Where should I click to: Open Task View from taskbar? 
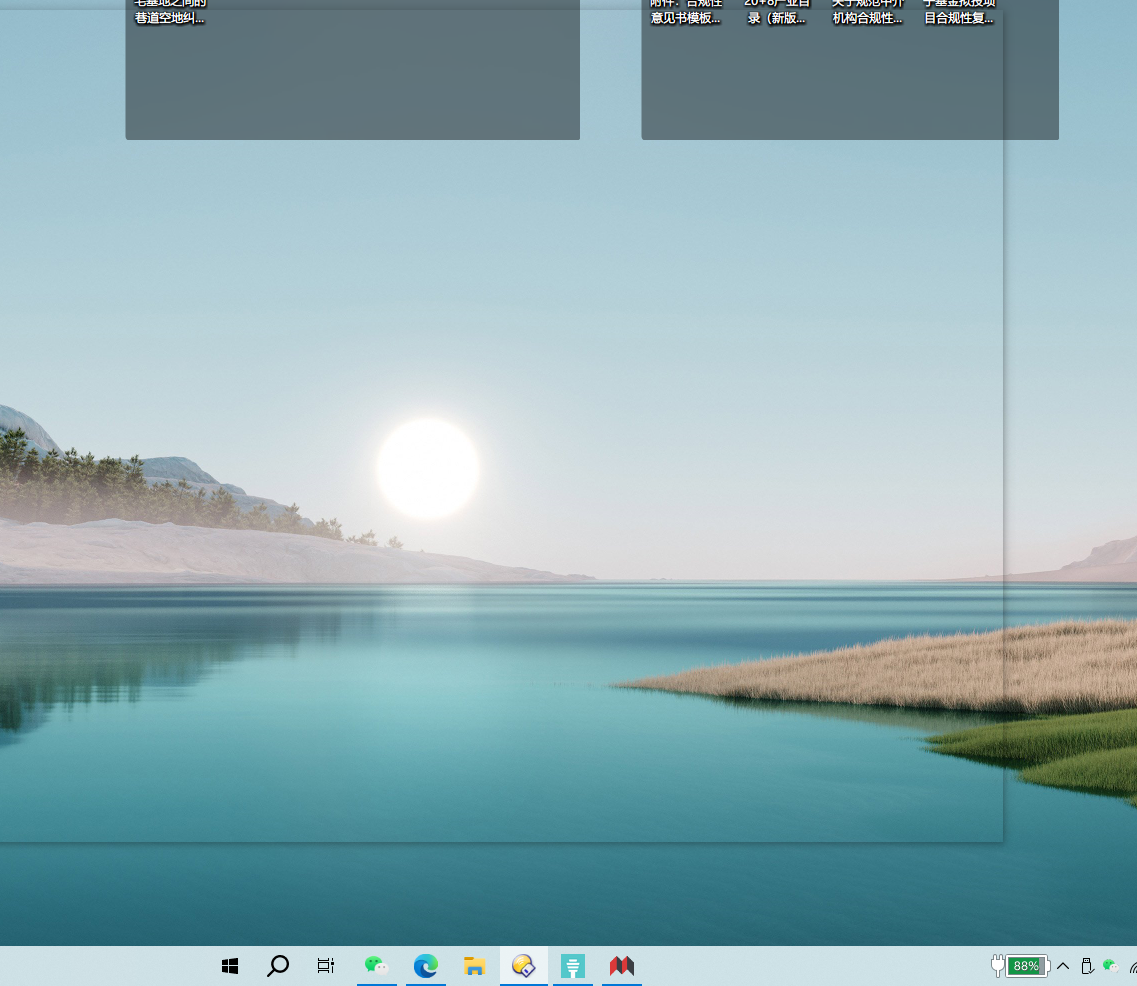(x=326, y=966)
